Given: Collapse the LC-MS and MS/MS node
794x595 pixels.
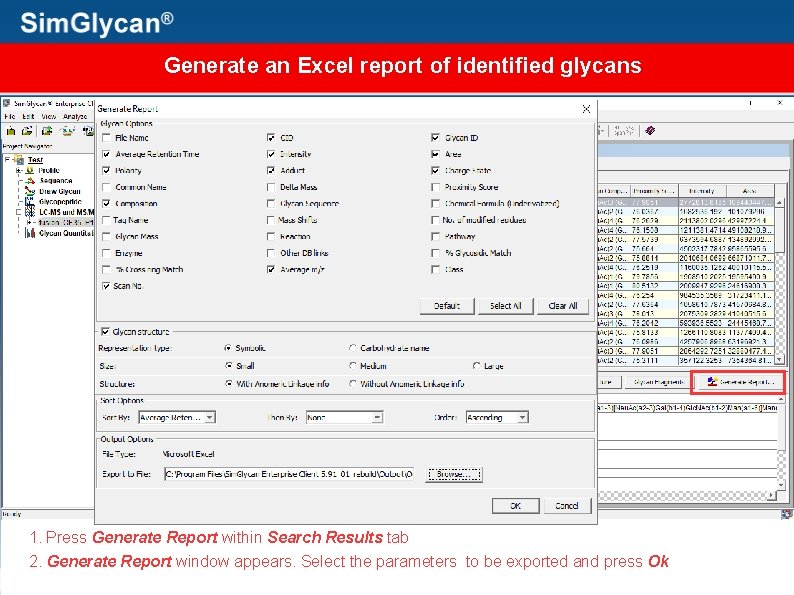Looking at the screenshot, I should [x=19, y=212].
